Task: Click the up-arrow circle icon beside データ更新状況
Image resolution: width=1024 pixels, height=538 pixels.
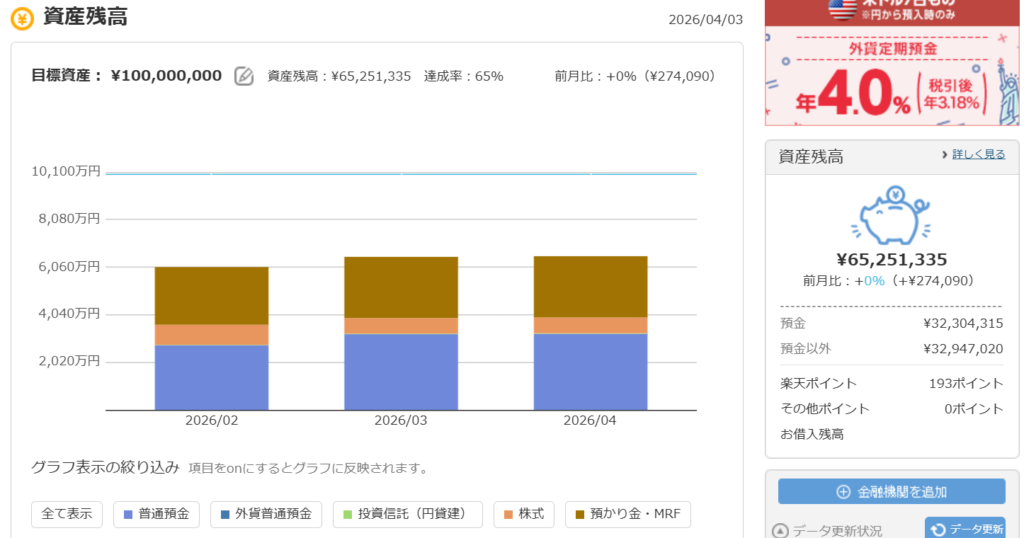Action: pyautogui.click(x=781, y=531)
